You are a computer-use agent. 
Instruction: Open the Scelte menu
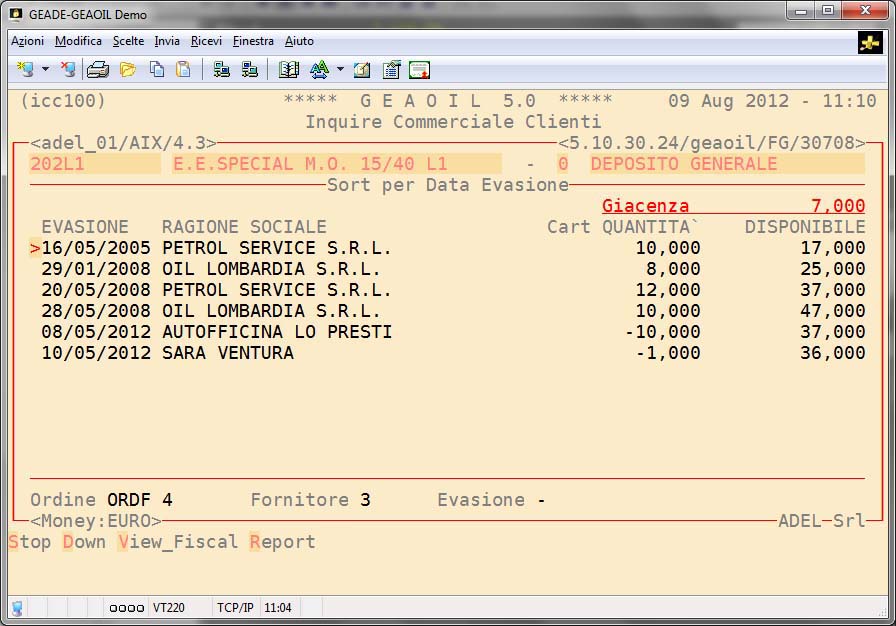click(x=128, y=41)
